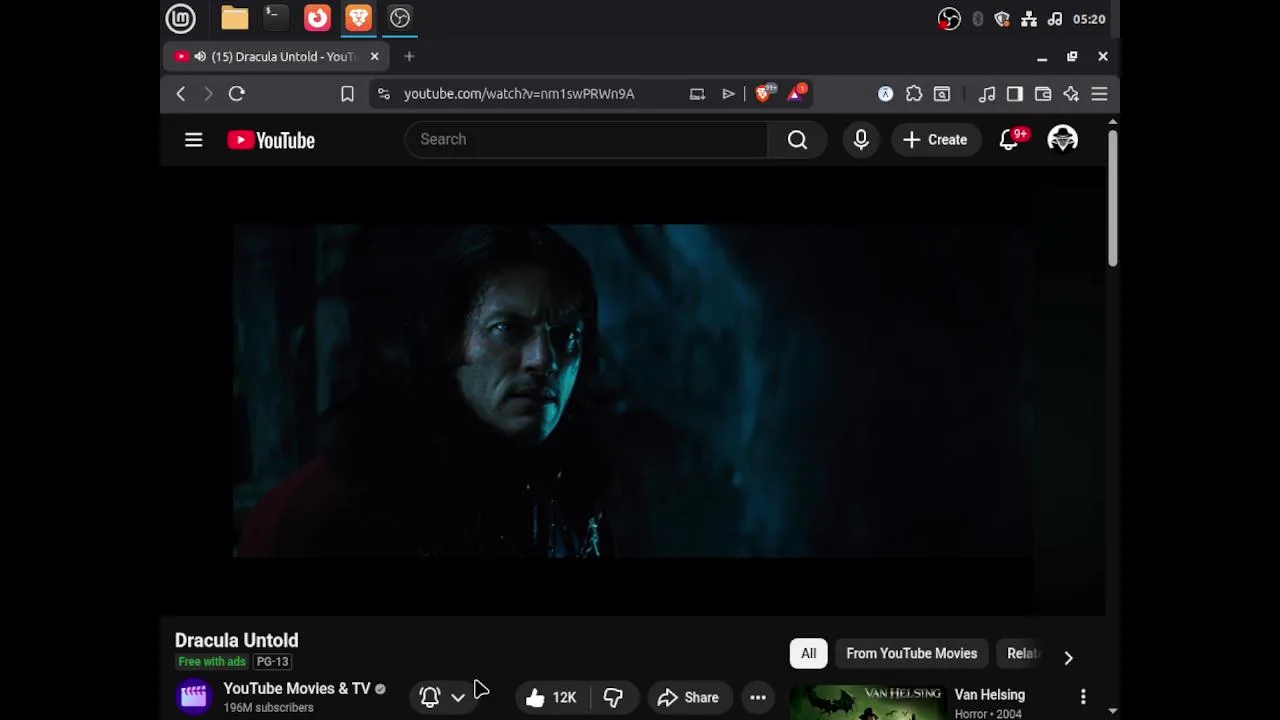Open the Brave main hamburger menu
The image size is (1280, 720).
click(x=1099, y=94)
